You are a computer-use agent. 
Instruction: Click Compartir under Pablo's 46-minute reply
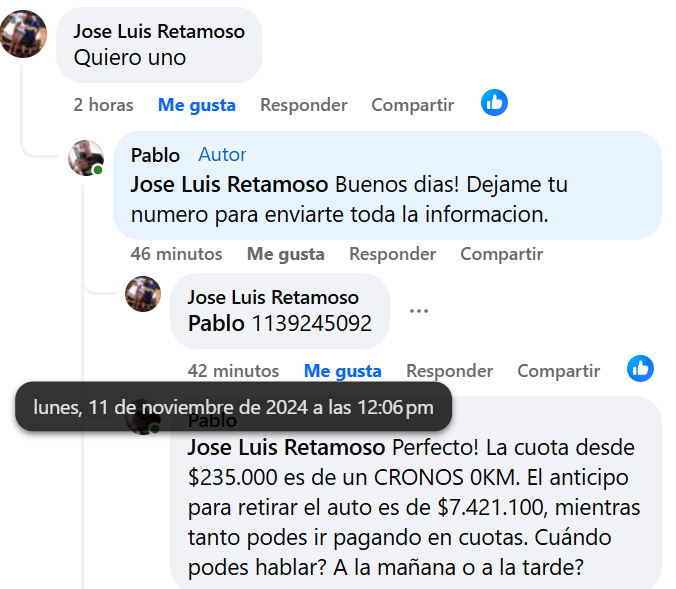tap(502, 254)
